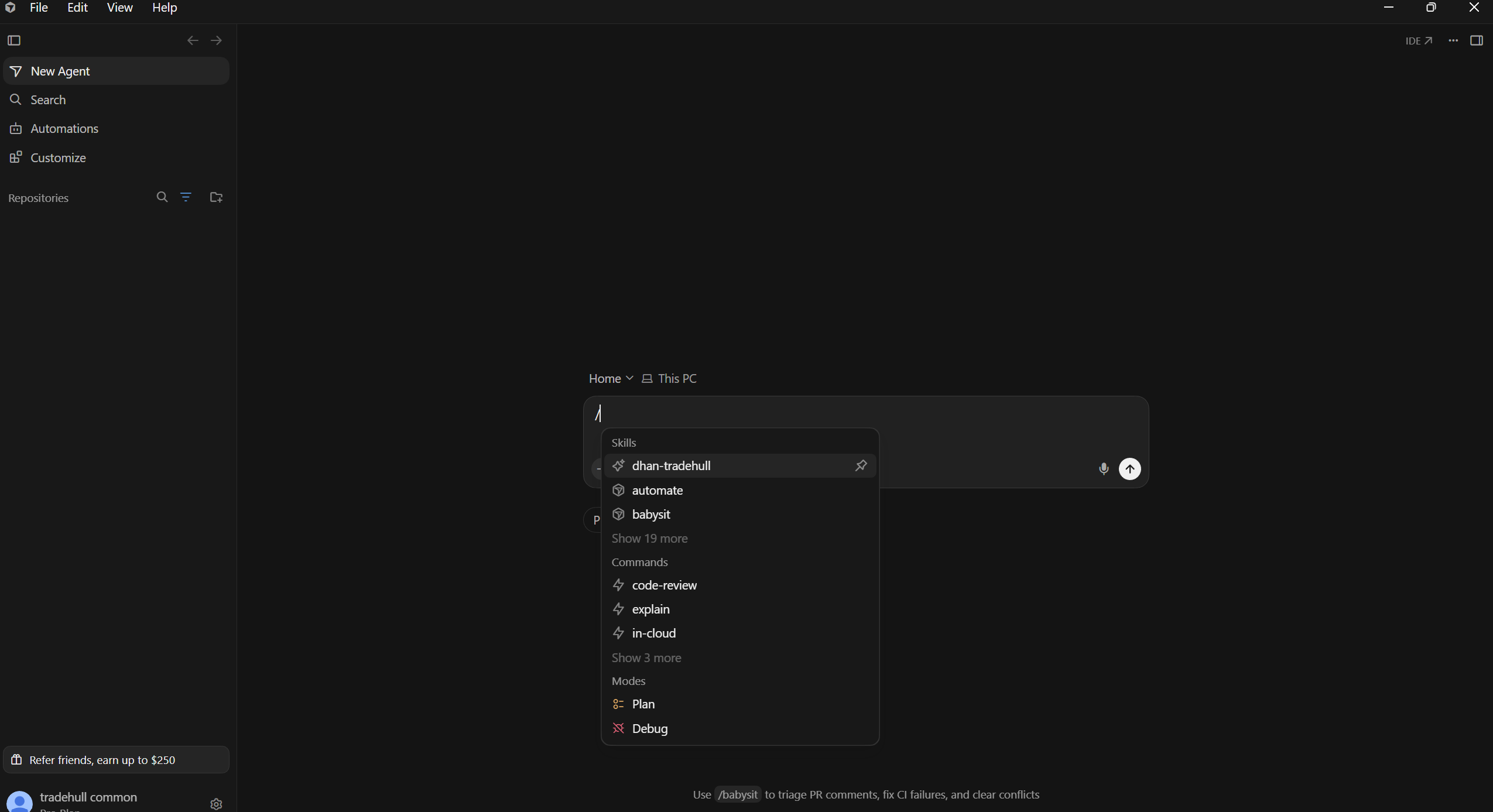The height and width of the screenshot is (812, 1493).
Task: Click the app logo icon
Action: tap(10, 8)
